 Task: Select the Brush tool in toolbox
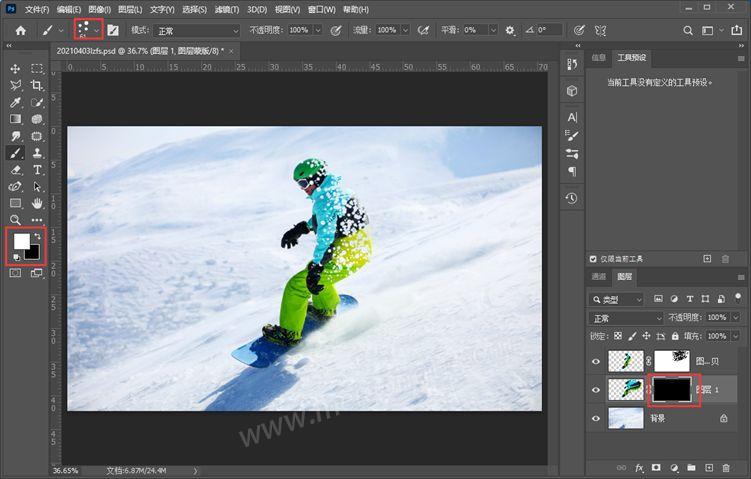(x=15, y=153)
